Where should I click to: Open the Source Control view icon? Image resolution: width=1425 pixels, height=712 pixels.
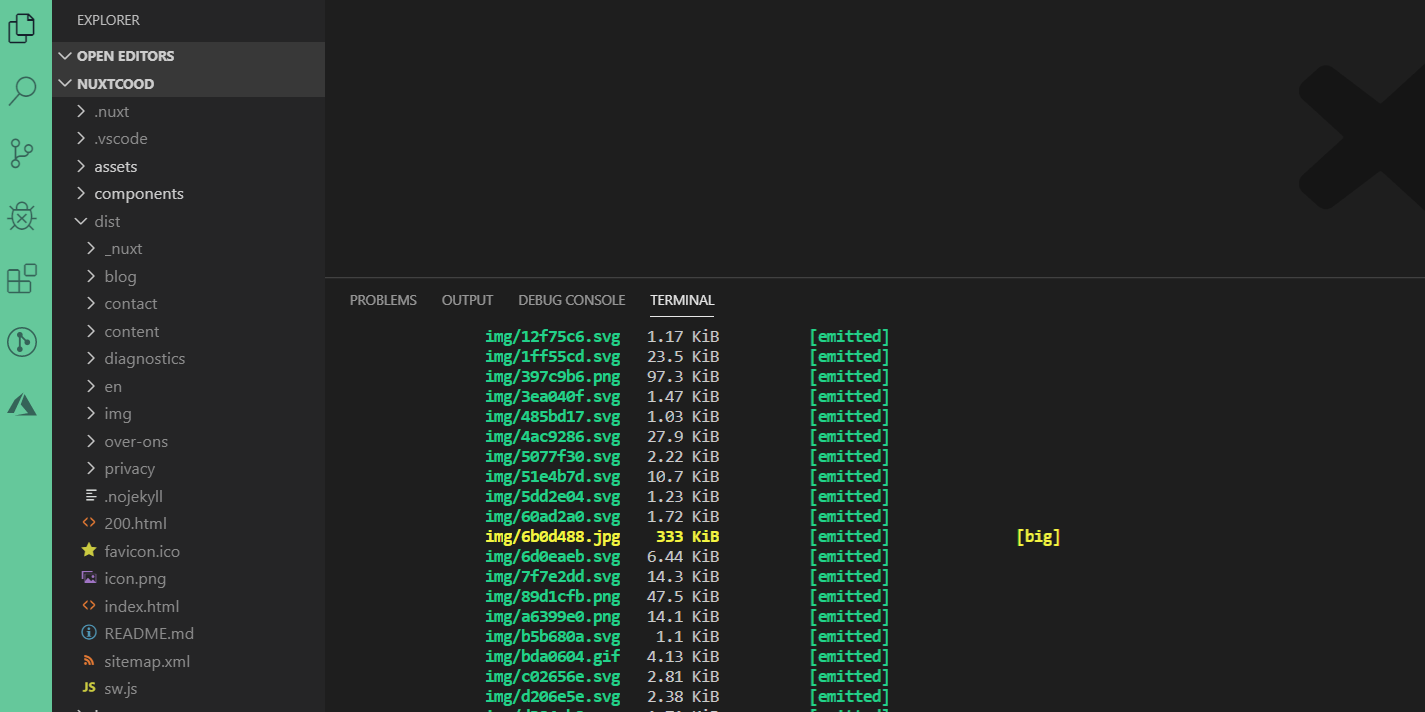(x=22, y=153)
